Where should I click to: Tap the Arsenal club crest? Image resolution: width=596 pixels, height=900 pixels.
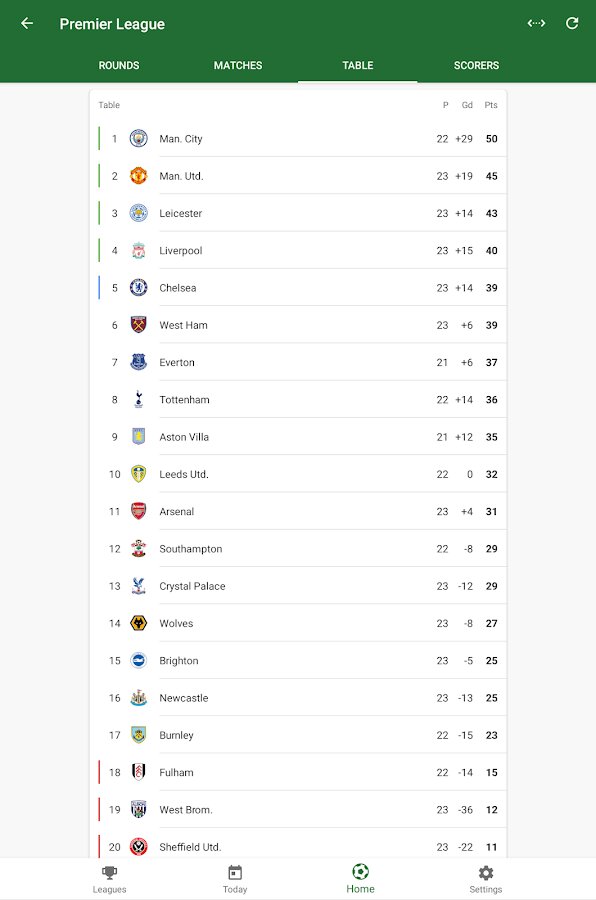click(138, 511)
